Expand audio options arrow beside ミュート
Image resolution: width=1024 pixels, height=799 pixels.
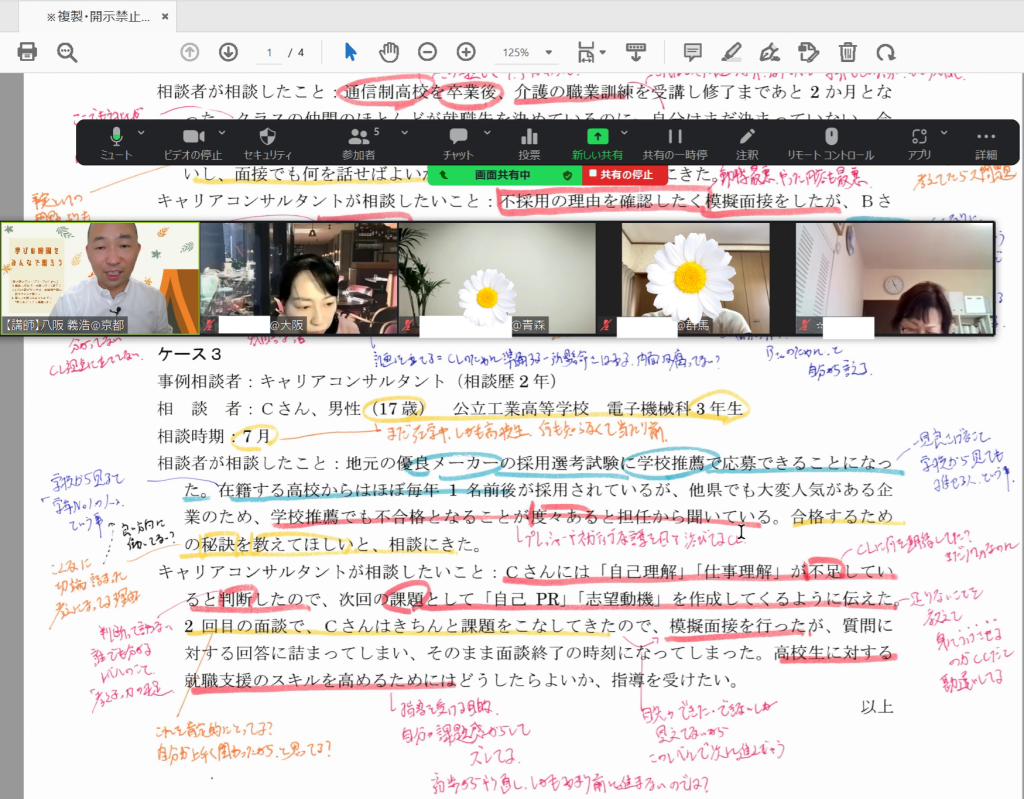(140, 133)
